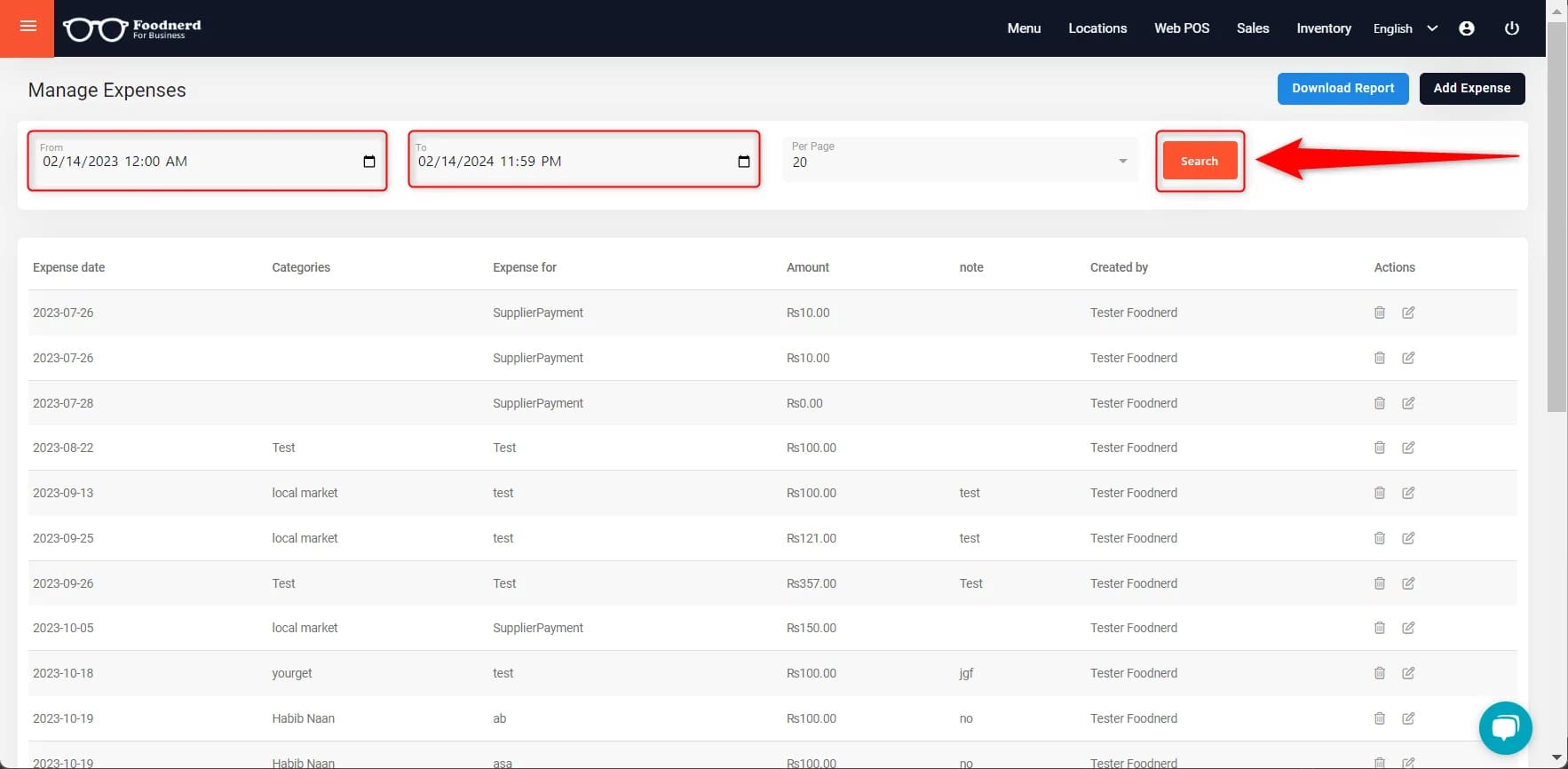The image size is (1568, 769).
Task: Expand the Per Page dropdown
Action: tap(960, 160)
